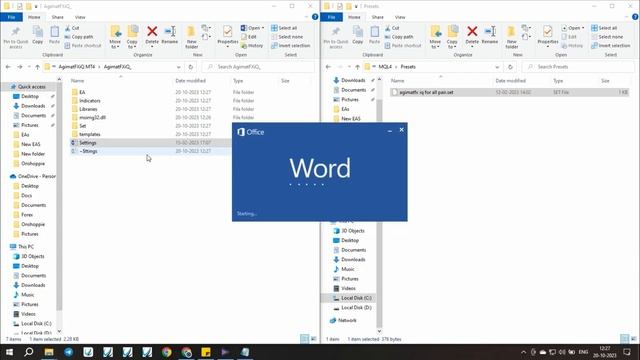This screenshot has width=640, height=360.
Task: Click Copy path in left Explorer ribbon
Action: (x=79, y=37)
